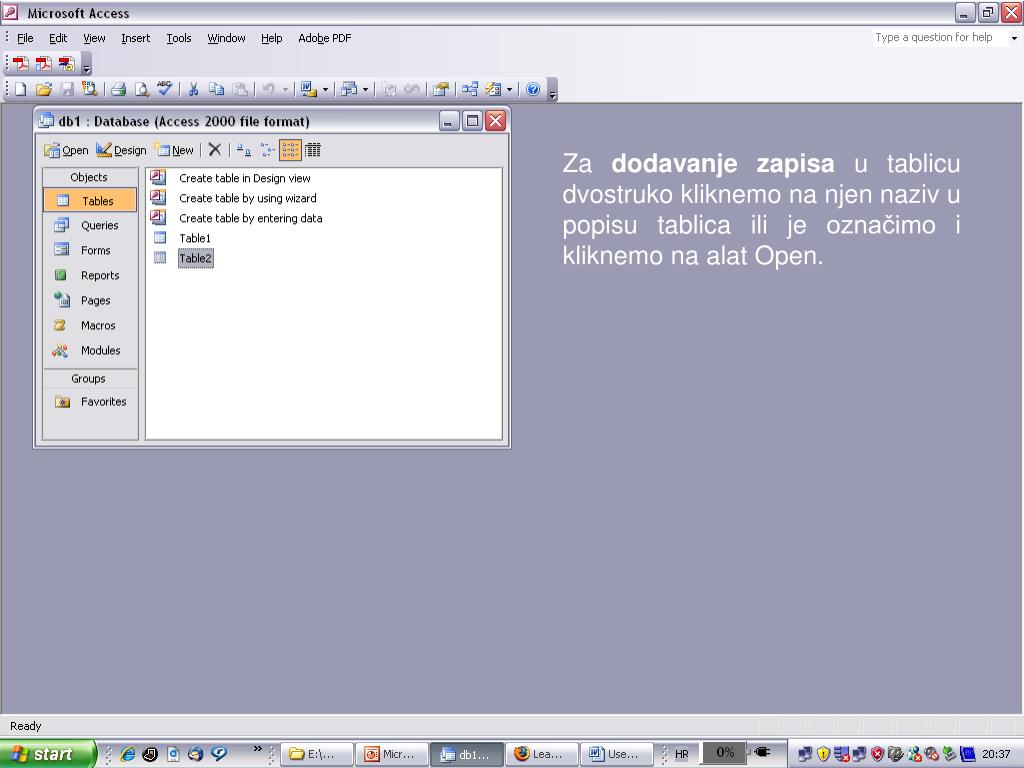Select Reports in the Objects pane
This screenshot has height=768, width=1024.
[90, 275]
